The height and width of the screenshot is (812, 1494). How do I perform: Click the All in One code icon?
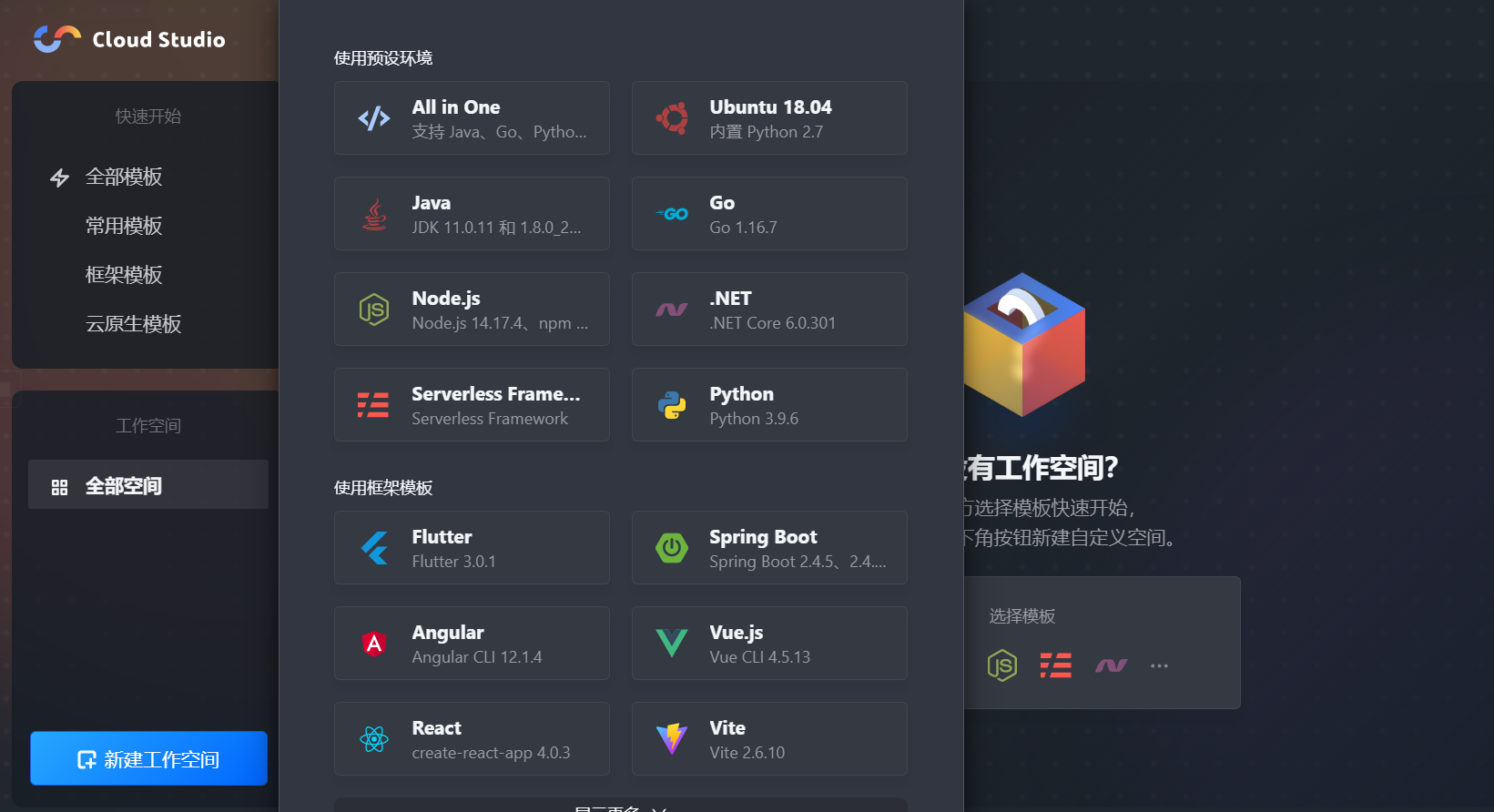click(x=374, y=118)
